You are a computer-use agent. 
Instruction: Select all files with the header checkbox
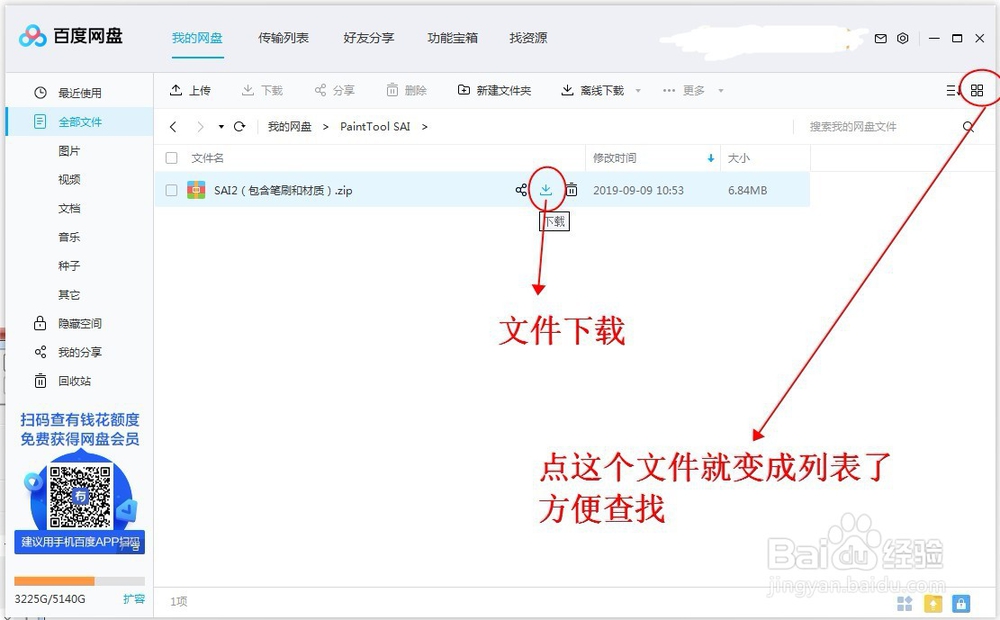172,158
